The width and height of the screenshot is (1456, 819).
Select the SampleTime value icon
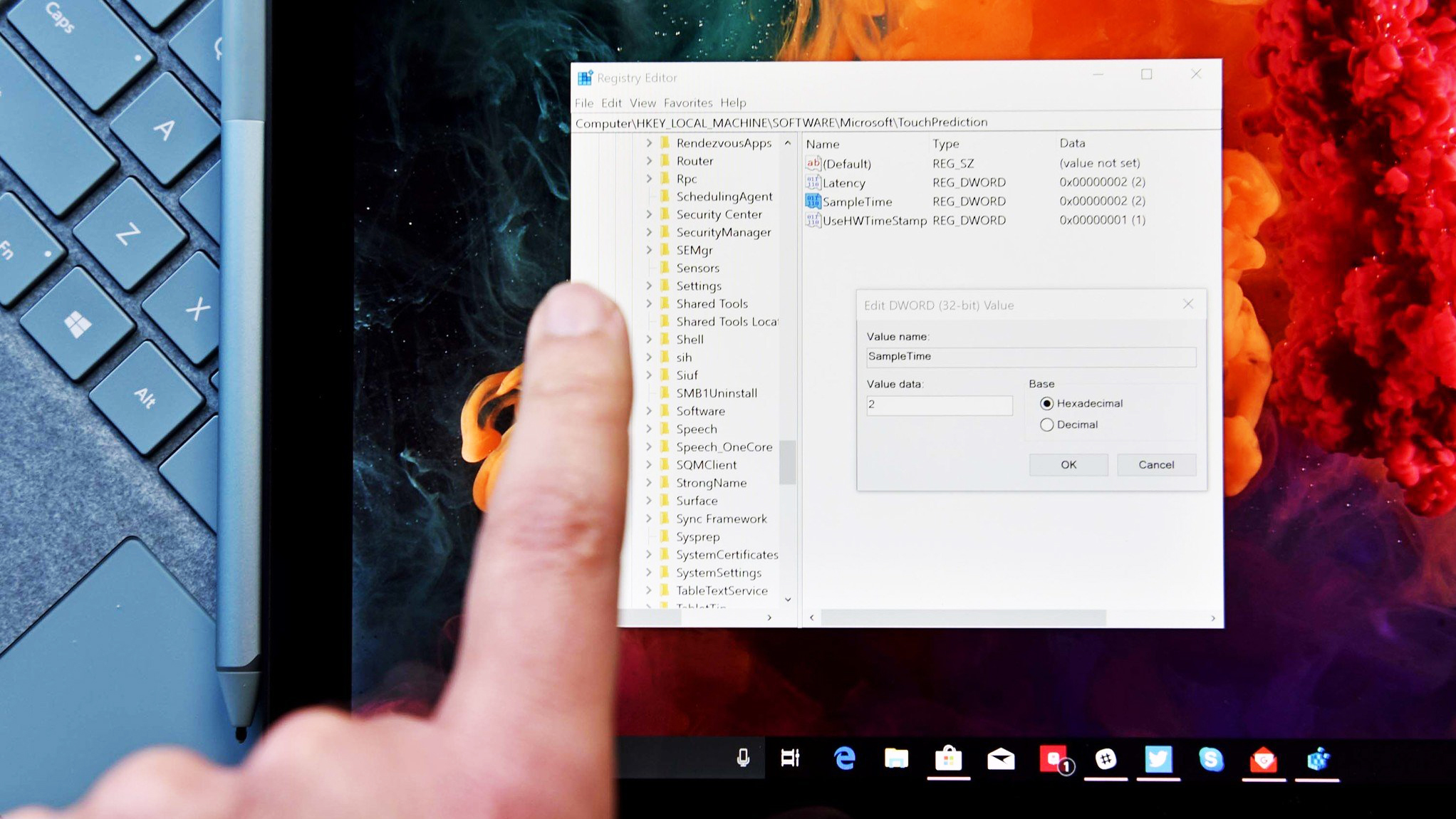tap(813, 202)
